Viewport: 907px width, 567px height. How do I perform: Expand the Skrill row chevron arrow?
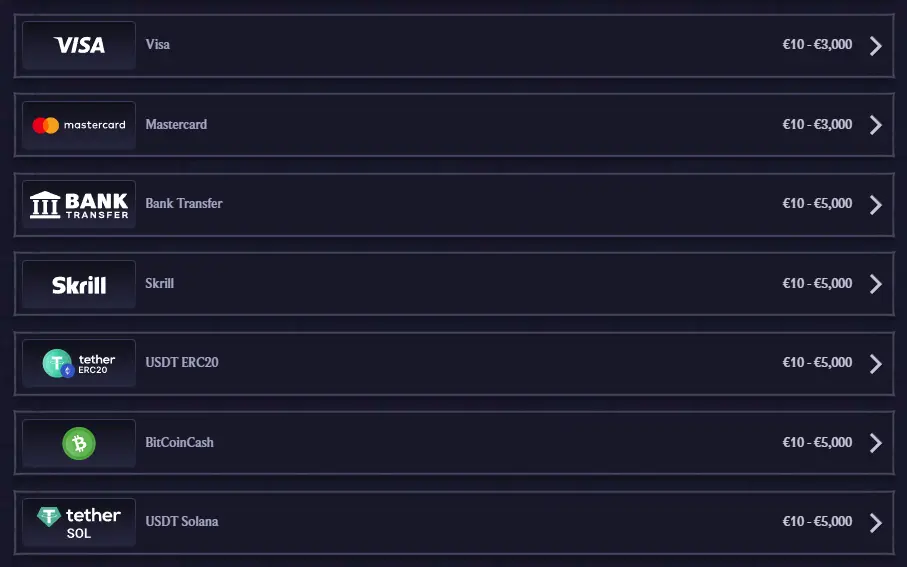click(876, 284)
